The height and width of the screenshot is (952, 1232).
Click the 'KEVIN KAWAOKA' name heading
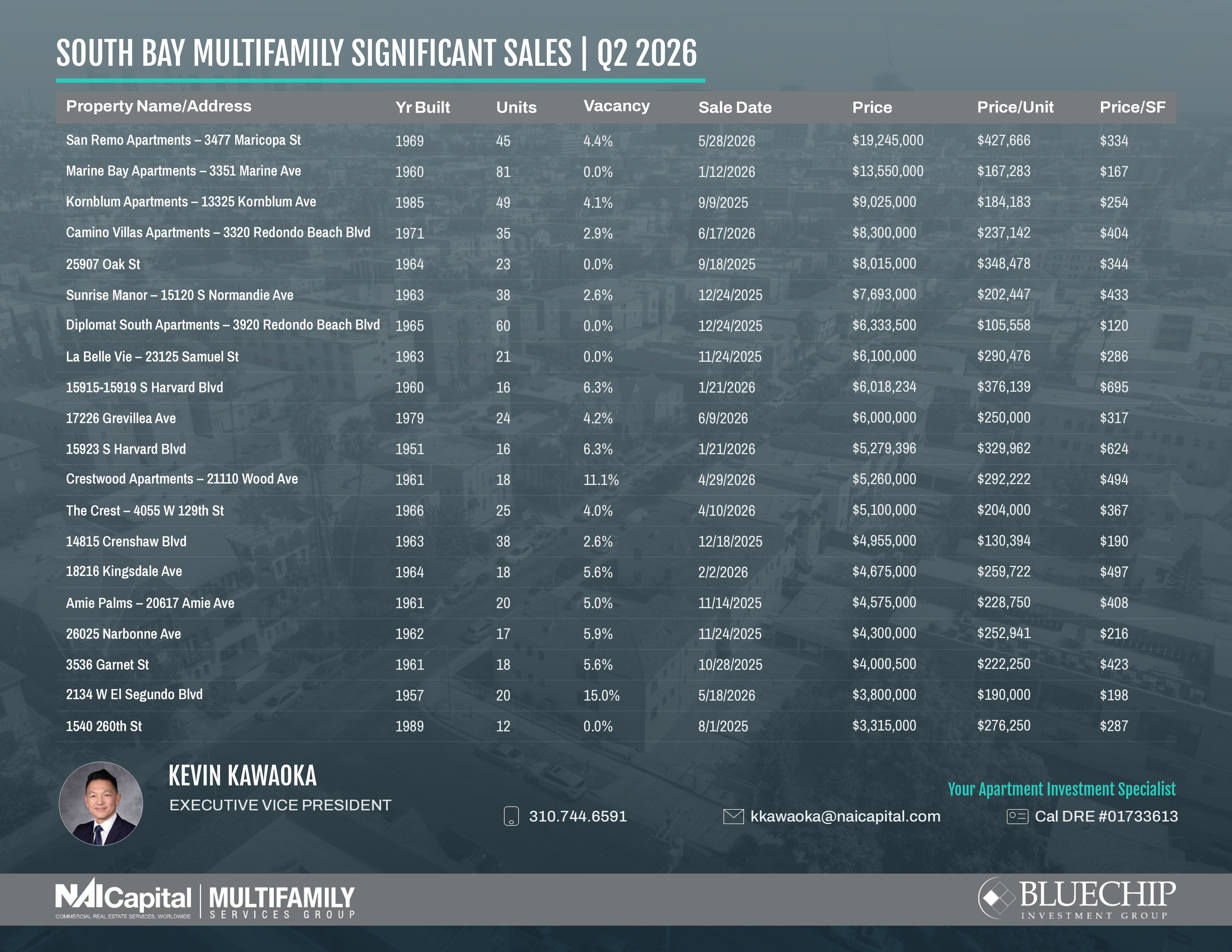coord(243,776)
